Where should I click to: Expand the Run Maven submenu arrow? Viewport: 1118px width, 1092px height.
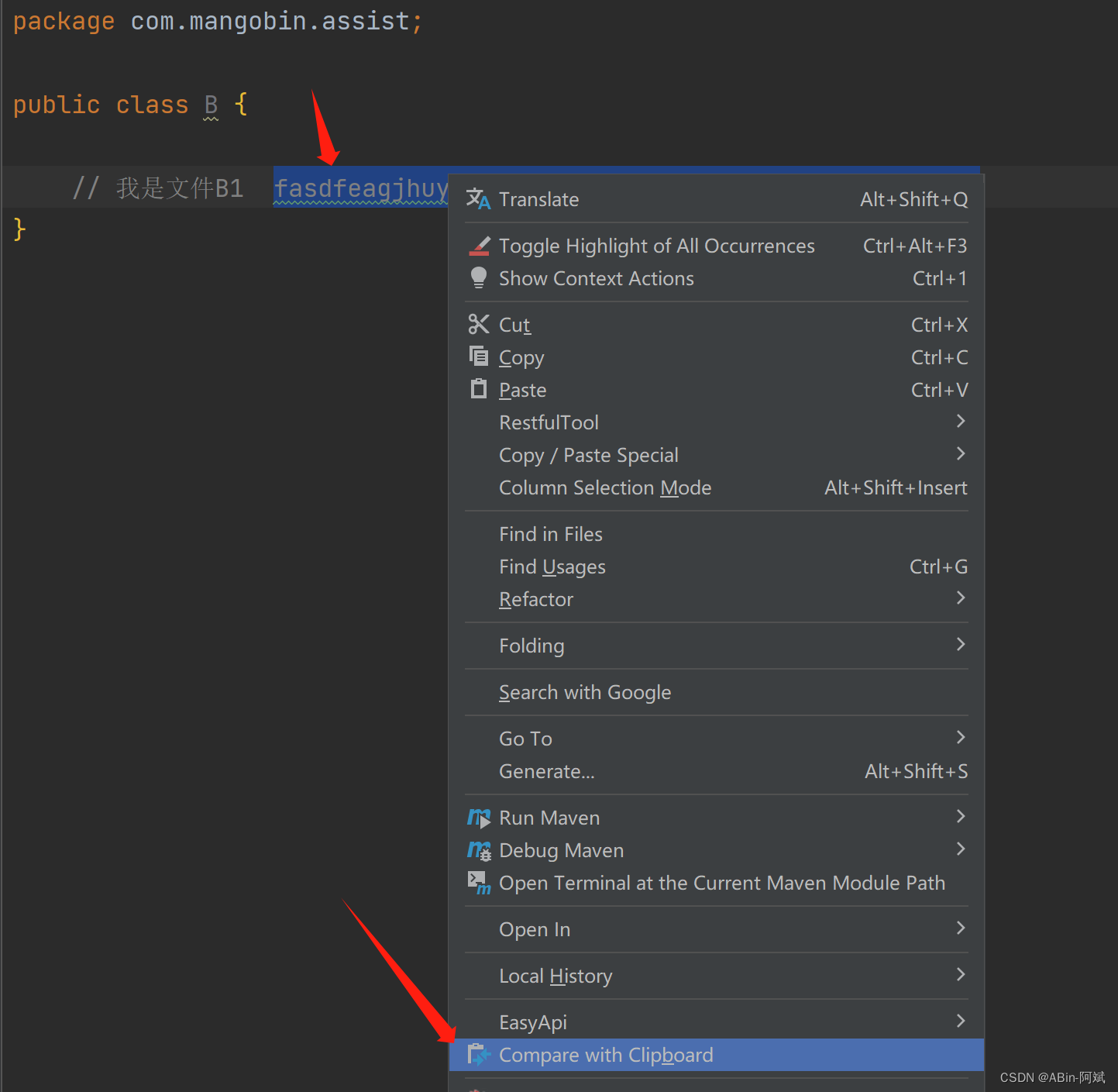pyautogui.click(x=961, y=816)
